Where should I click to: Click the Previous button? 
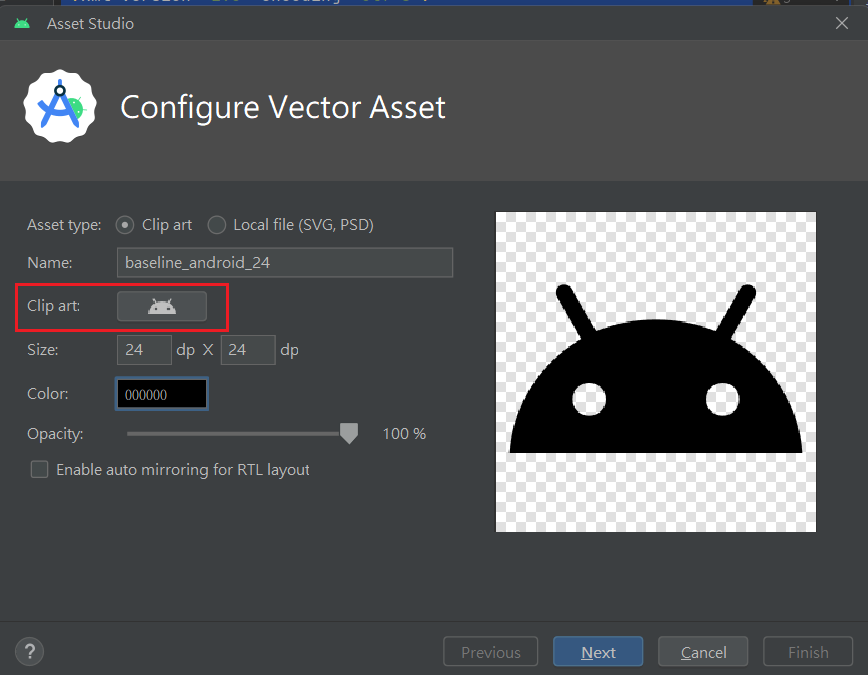(x=490, y=652)
